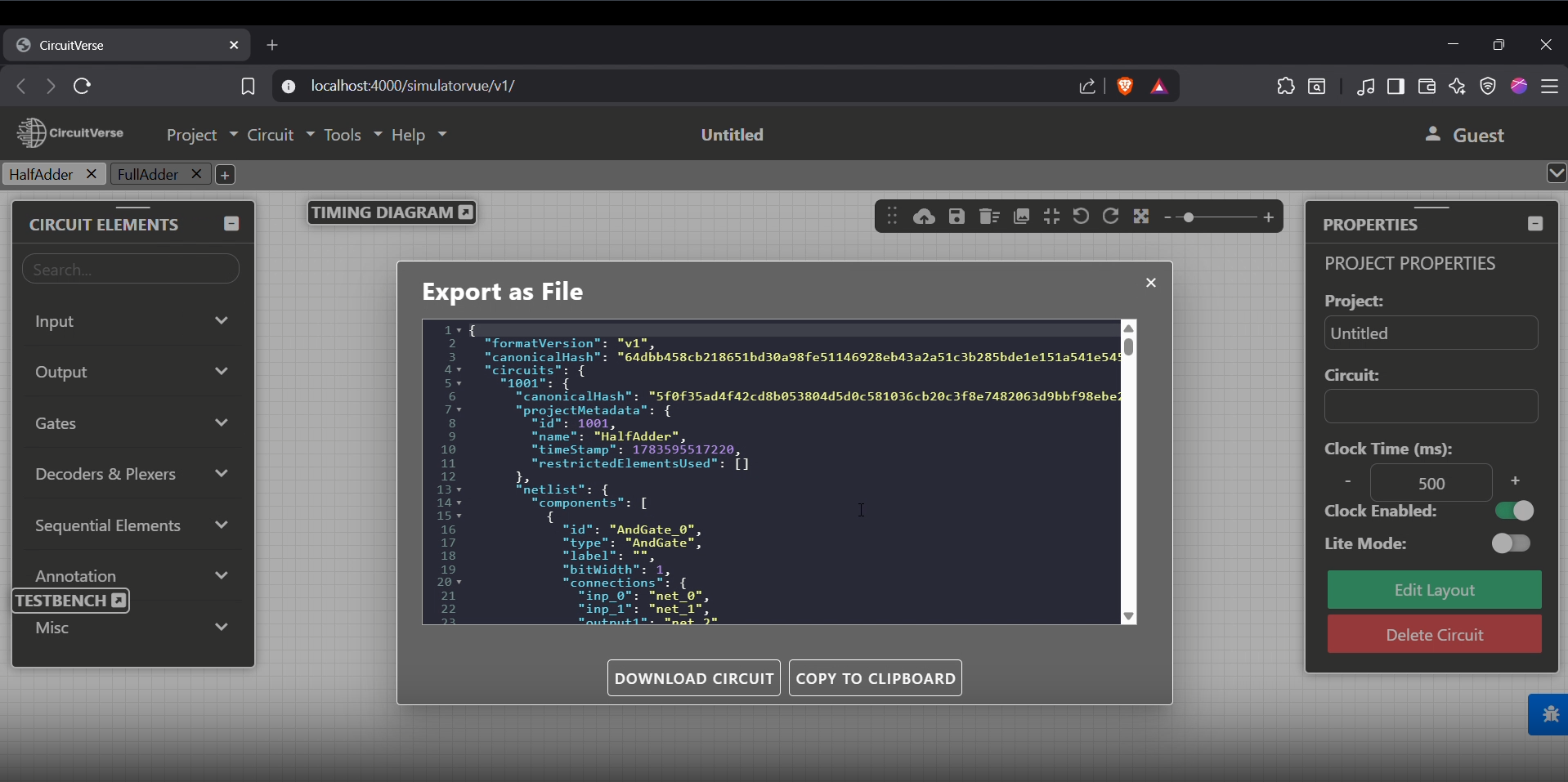
Task: Click the Circuit name input field
Action: click(1431, 408)
